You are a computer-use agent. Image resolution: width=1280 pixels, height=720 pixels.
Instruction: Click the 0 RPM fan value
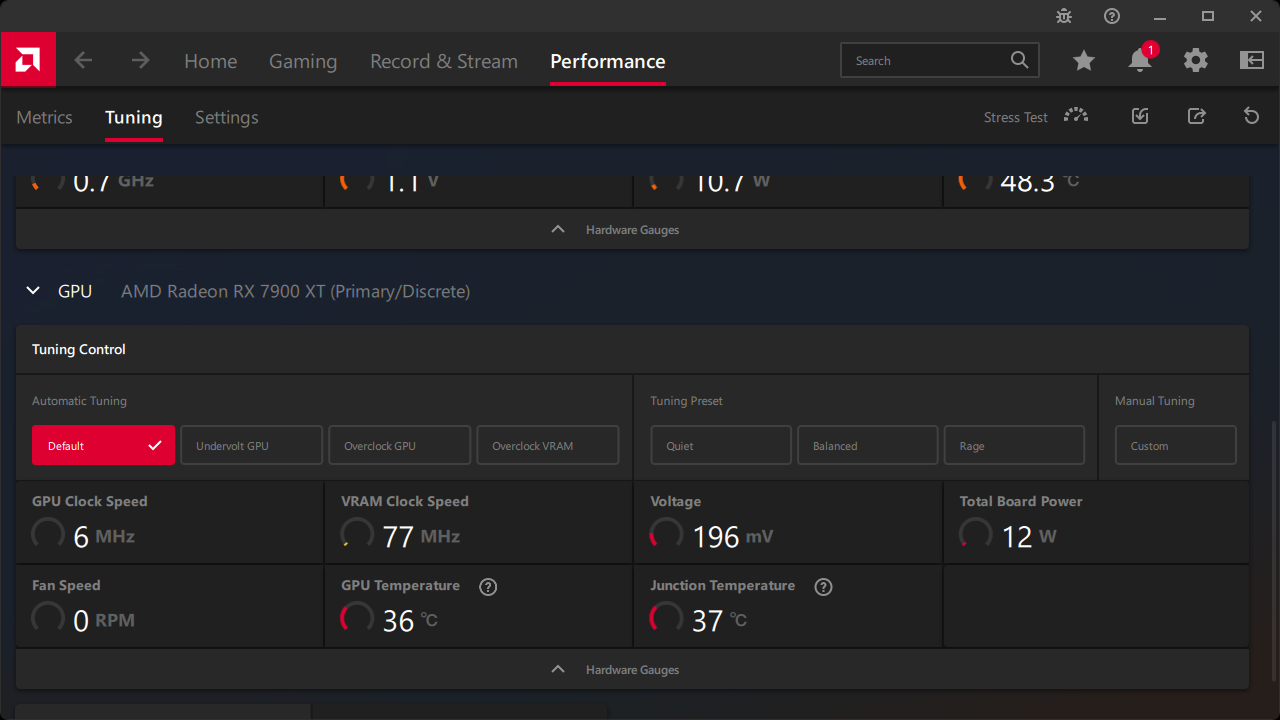(x=104, y=621)
